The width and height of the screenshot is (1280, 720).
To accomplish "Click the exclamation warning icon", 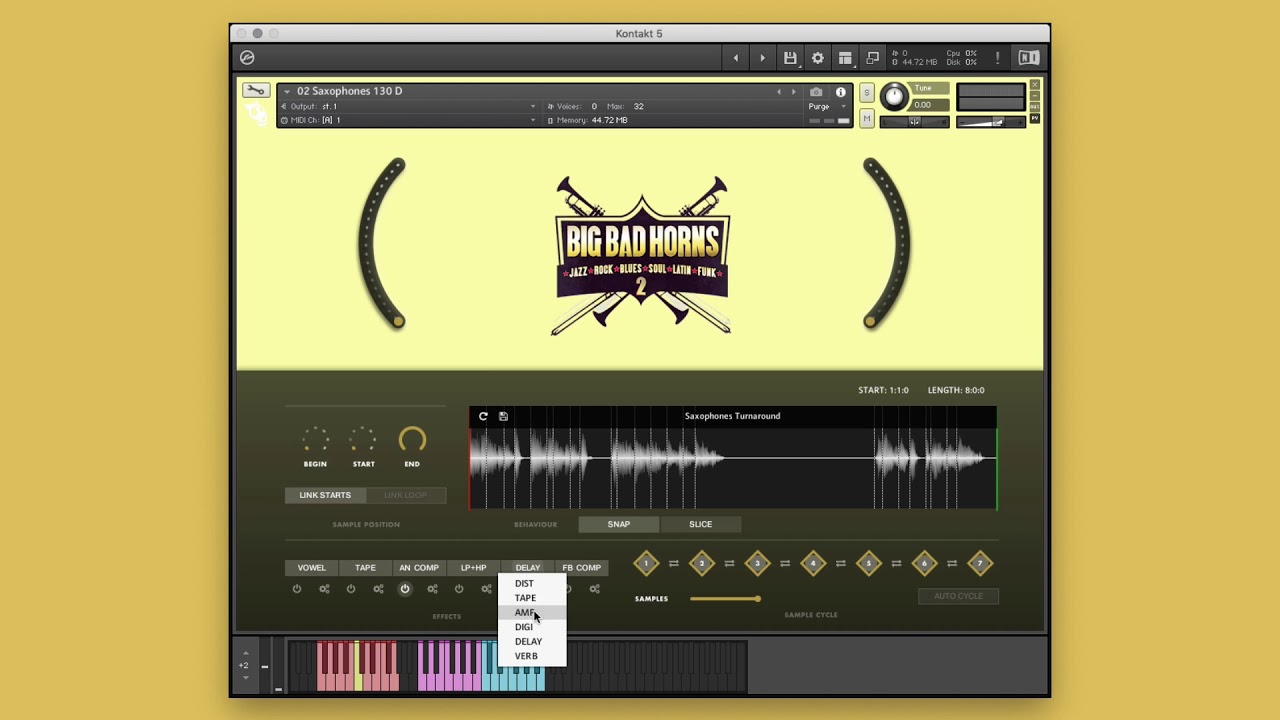I will tap(997, 58).
